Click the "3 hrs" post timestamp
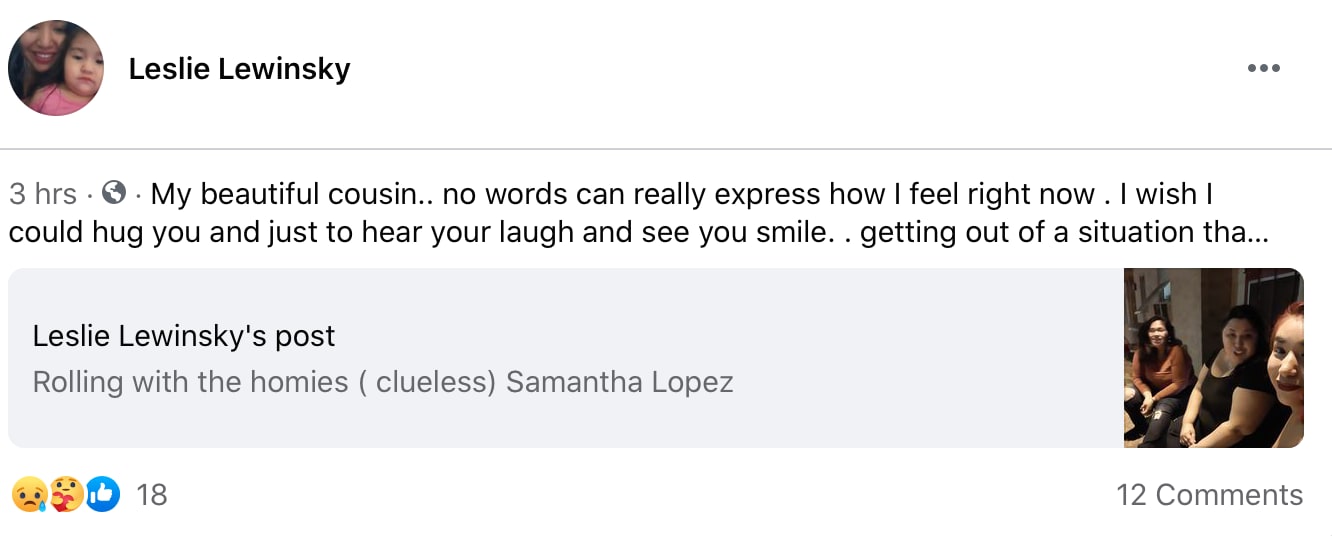The image size is (1332, 536). [42, 193]
